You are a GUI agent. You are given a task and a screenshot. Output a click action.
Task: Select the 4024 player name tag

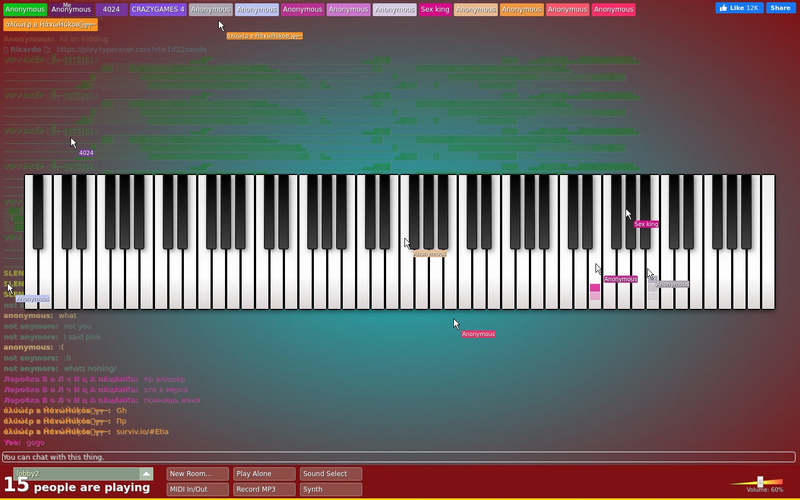coord(111,9)
